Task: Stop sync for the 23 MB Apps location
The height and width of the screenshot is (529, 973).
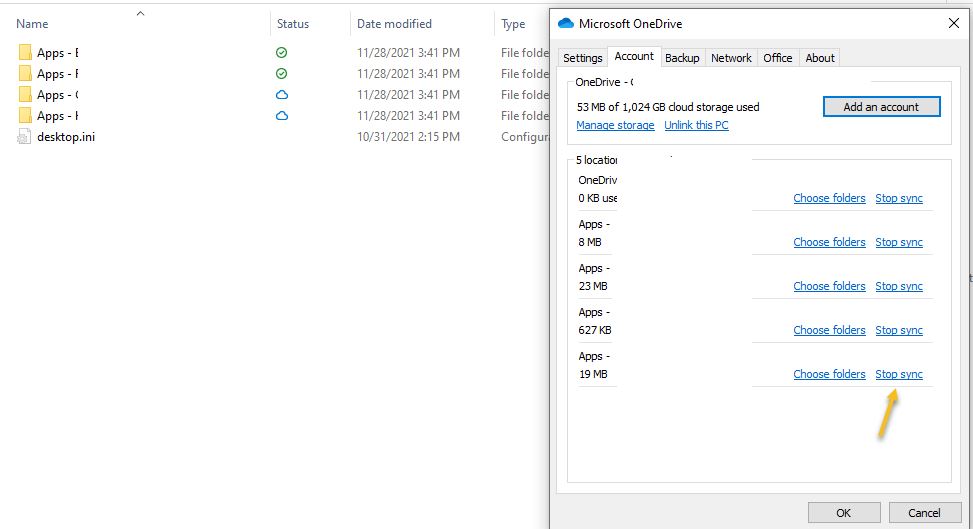Action: point(899,286)
